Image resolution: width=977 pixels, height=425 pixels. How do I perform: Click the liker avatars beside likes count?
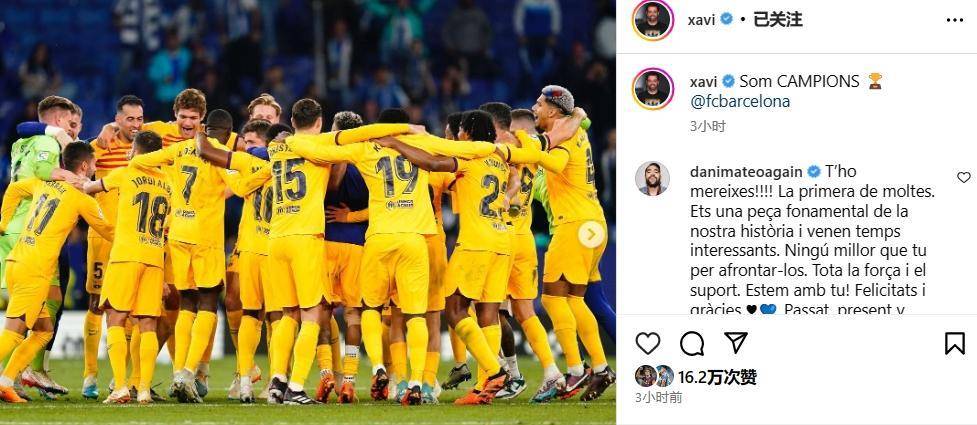coord(654,376)
